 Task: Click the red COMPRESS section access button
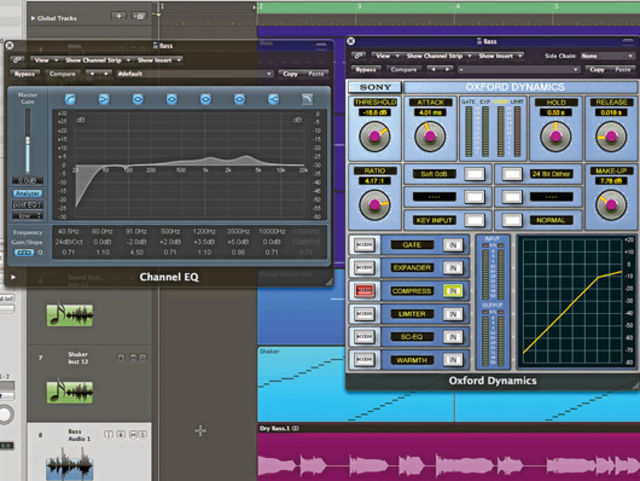click(364, 290)
